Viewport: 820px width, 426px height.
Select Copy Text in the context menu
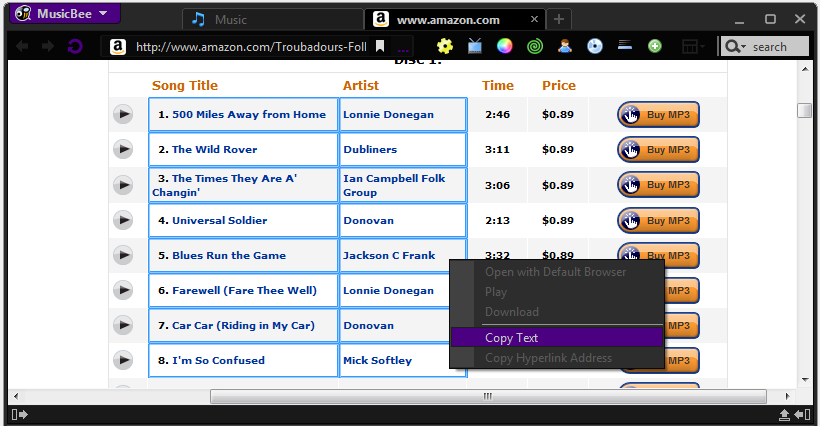click(x=557, y=338)
